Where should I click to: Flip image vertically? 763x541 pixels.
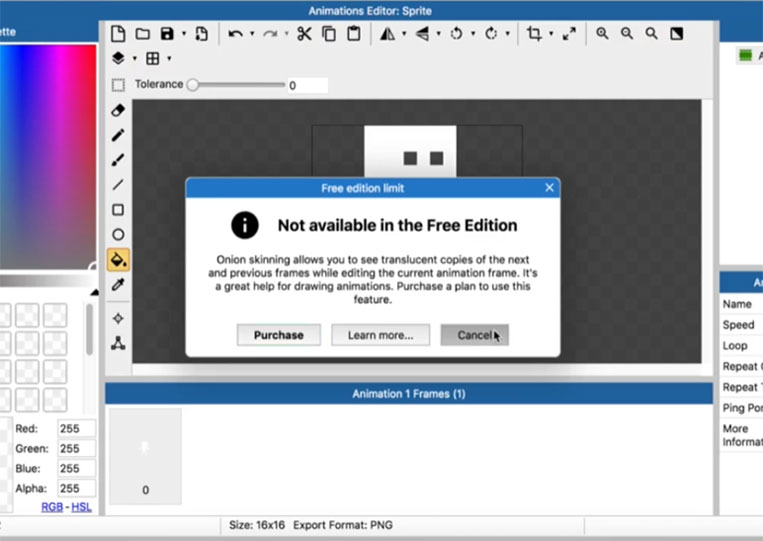tap(422, 34)
